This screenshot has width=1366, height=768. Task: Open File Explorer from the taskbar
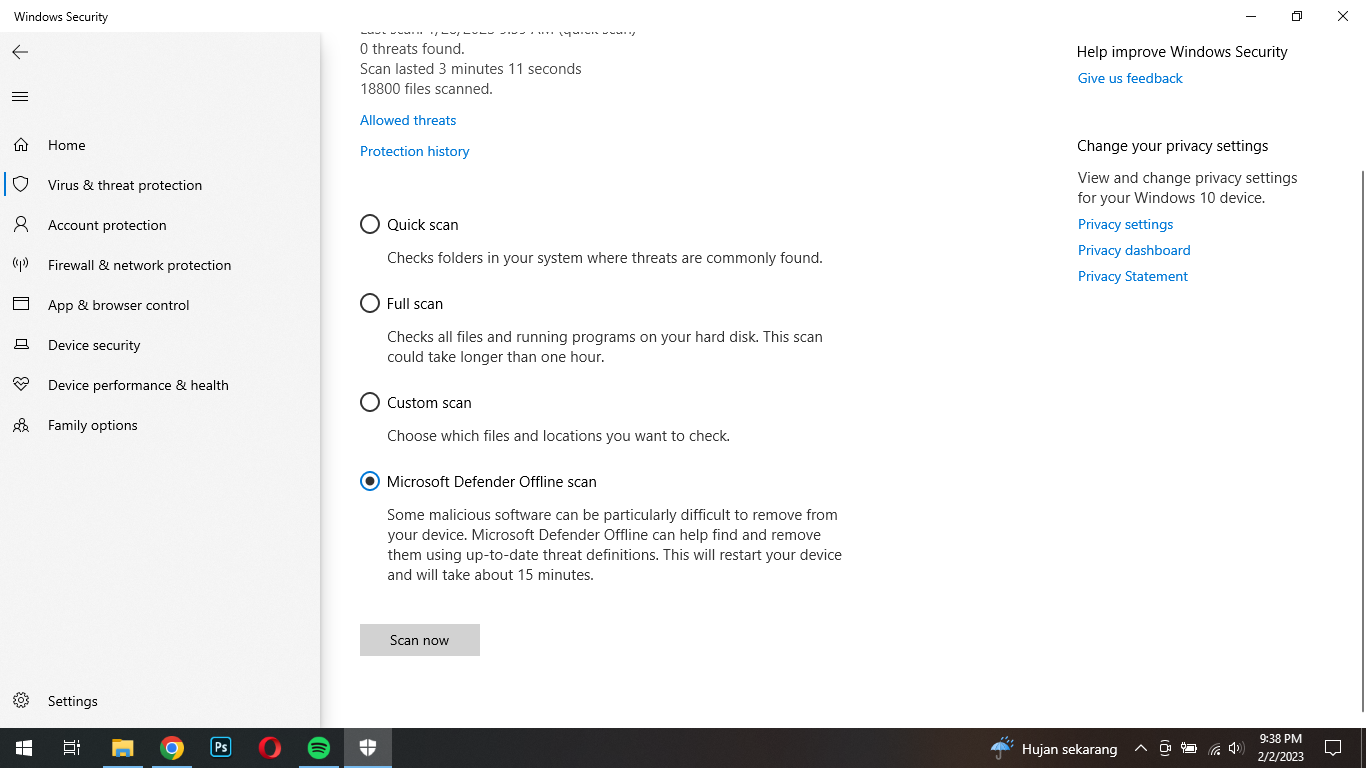coord(122,748)
